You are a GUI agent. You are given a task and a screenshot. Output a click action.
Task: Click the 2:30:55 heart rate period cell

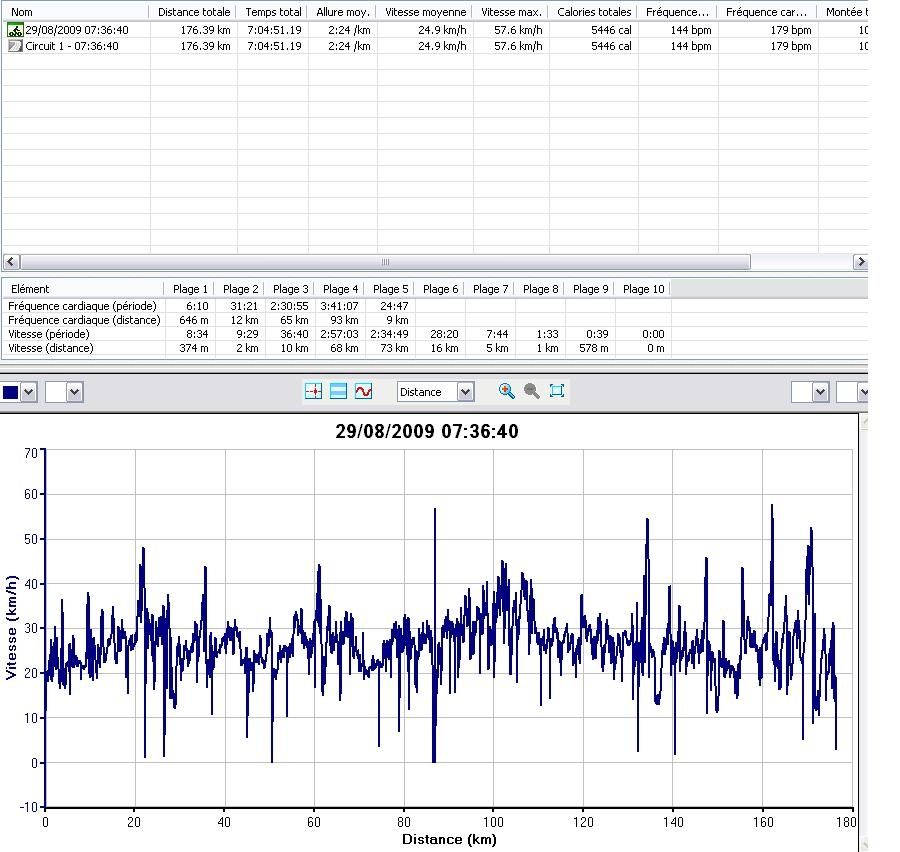click(289, 306)
